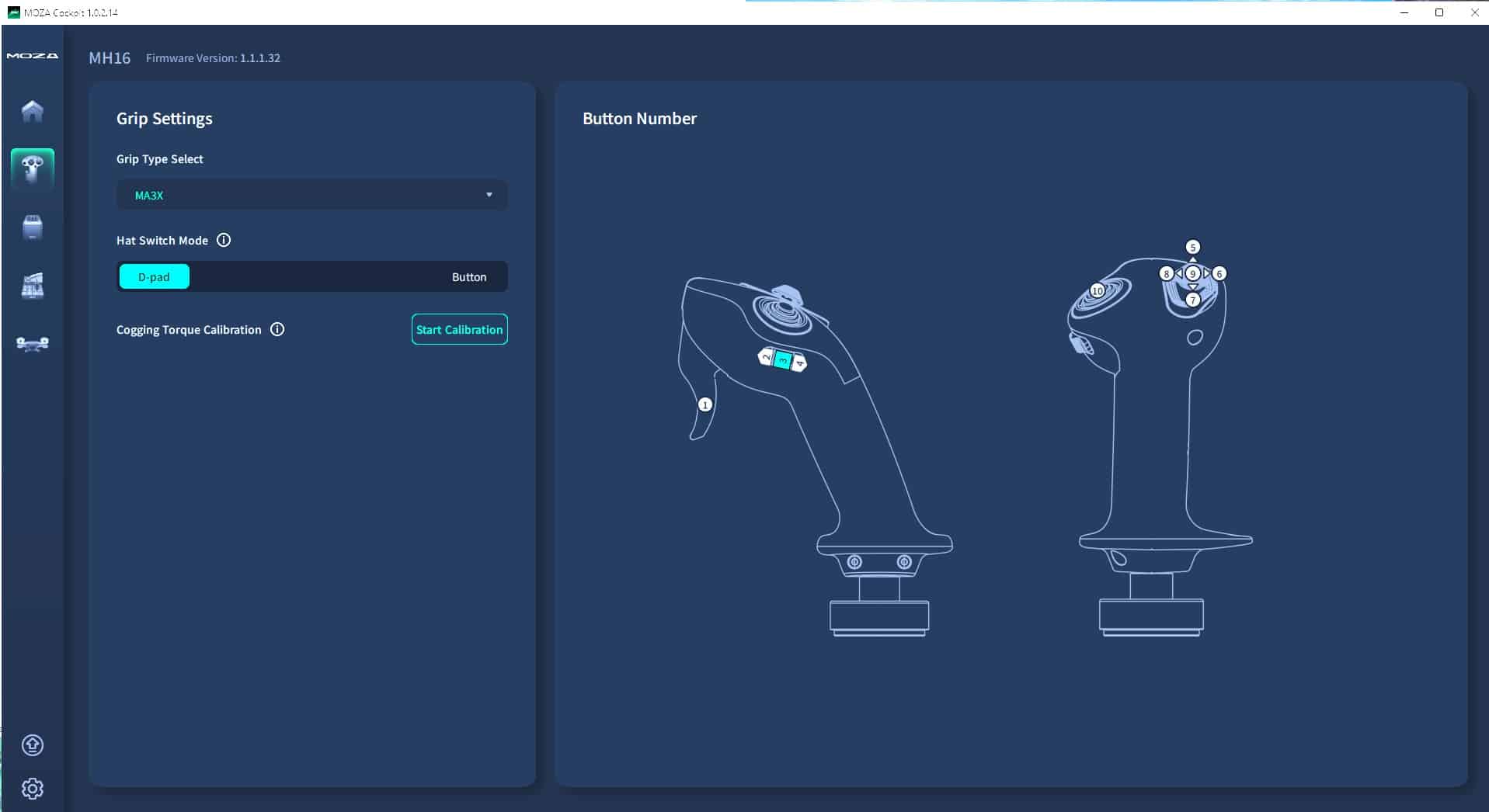
Task: Open the Home page in sidebar
Action: 32,111
